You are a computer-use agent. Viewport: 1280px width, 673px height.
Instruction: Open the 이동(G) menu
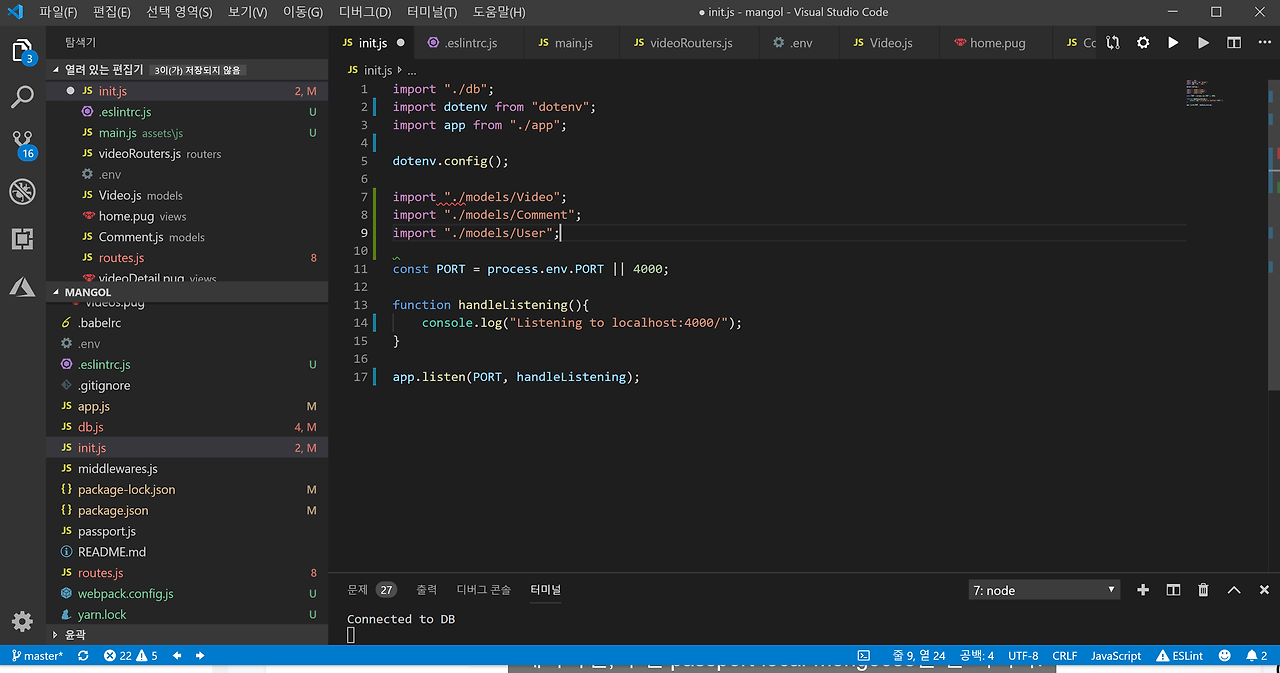(x=303, y=12)
